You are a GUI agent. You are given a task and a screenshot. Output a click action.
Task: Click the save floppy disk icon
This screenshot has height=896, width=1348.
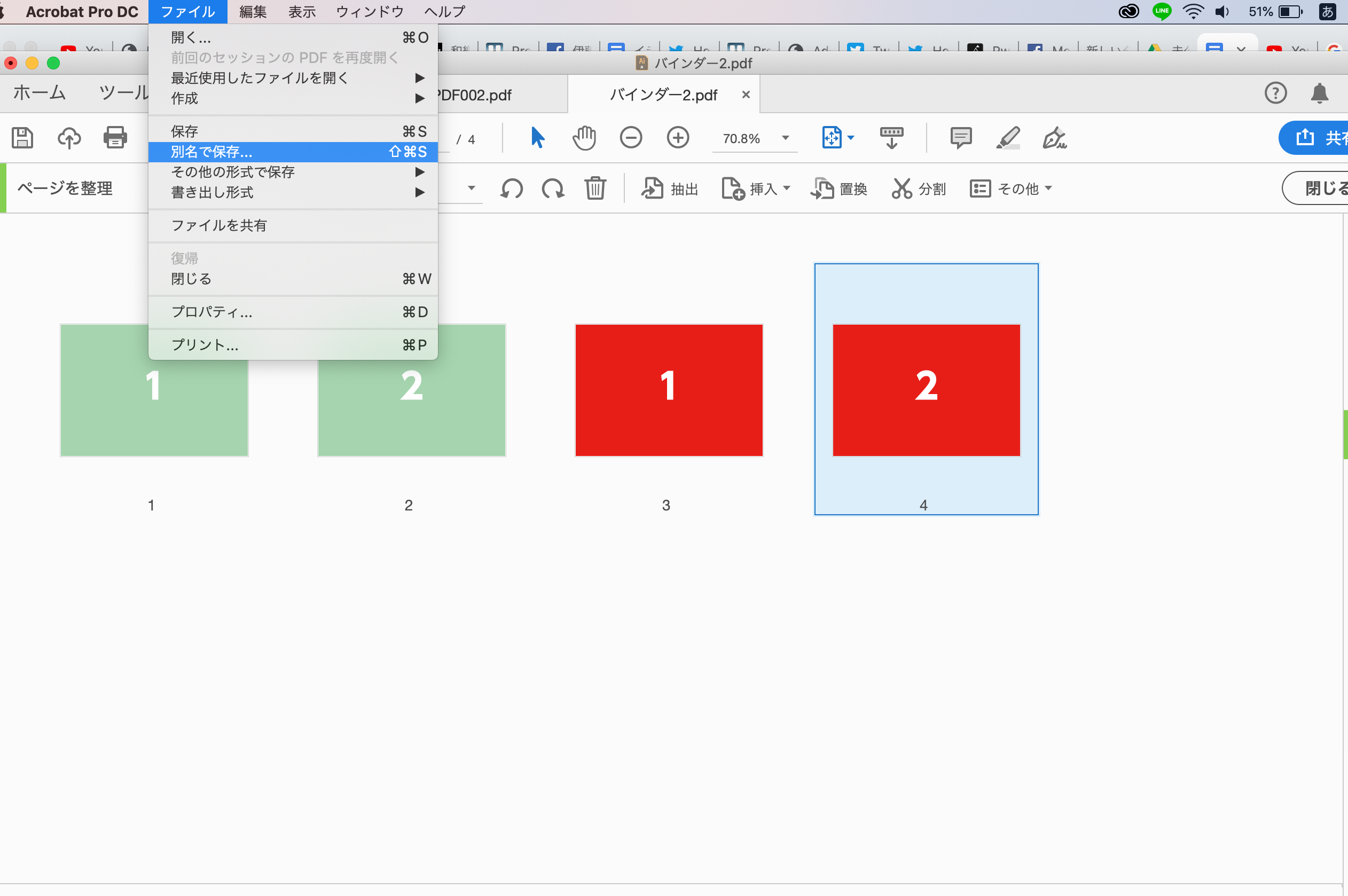(22, 138)
